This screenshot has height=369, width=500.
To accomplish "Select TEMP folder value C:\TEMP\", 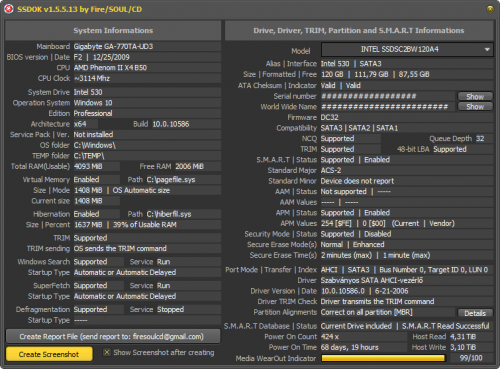I will point(89,156).
